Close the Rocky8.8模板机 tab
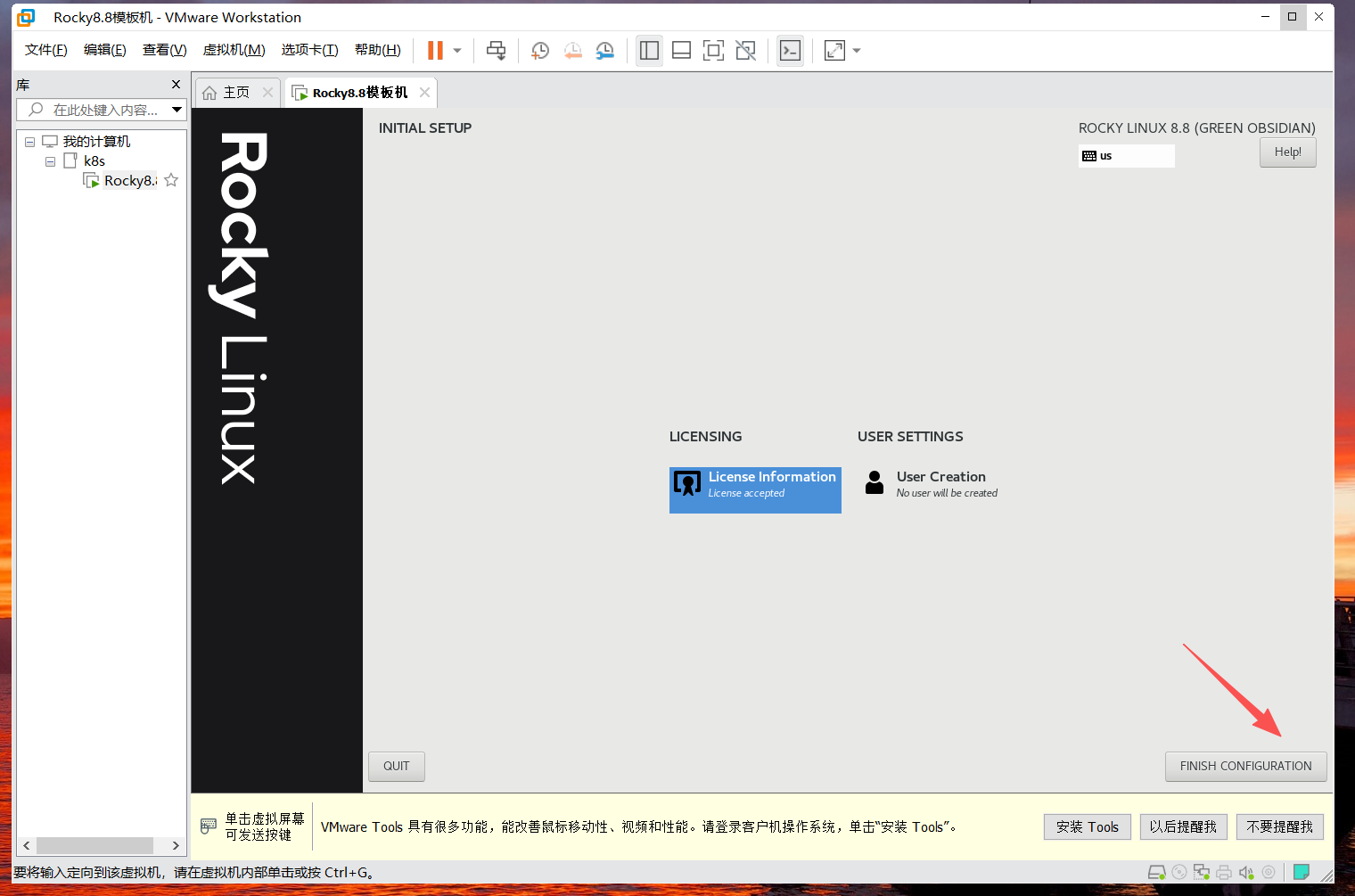 pyautogui.click(x=424, y=93)
